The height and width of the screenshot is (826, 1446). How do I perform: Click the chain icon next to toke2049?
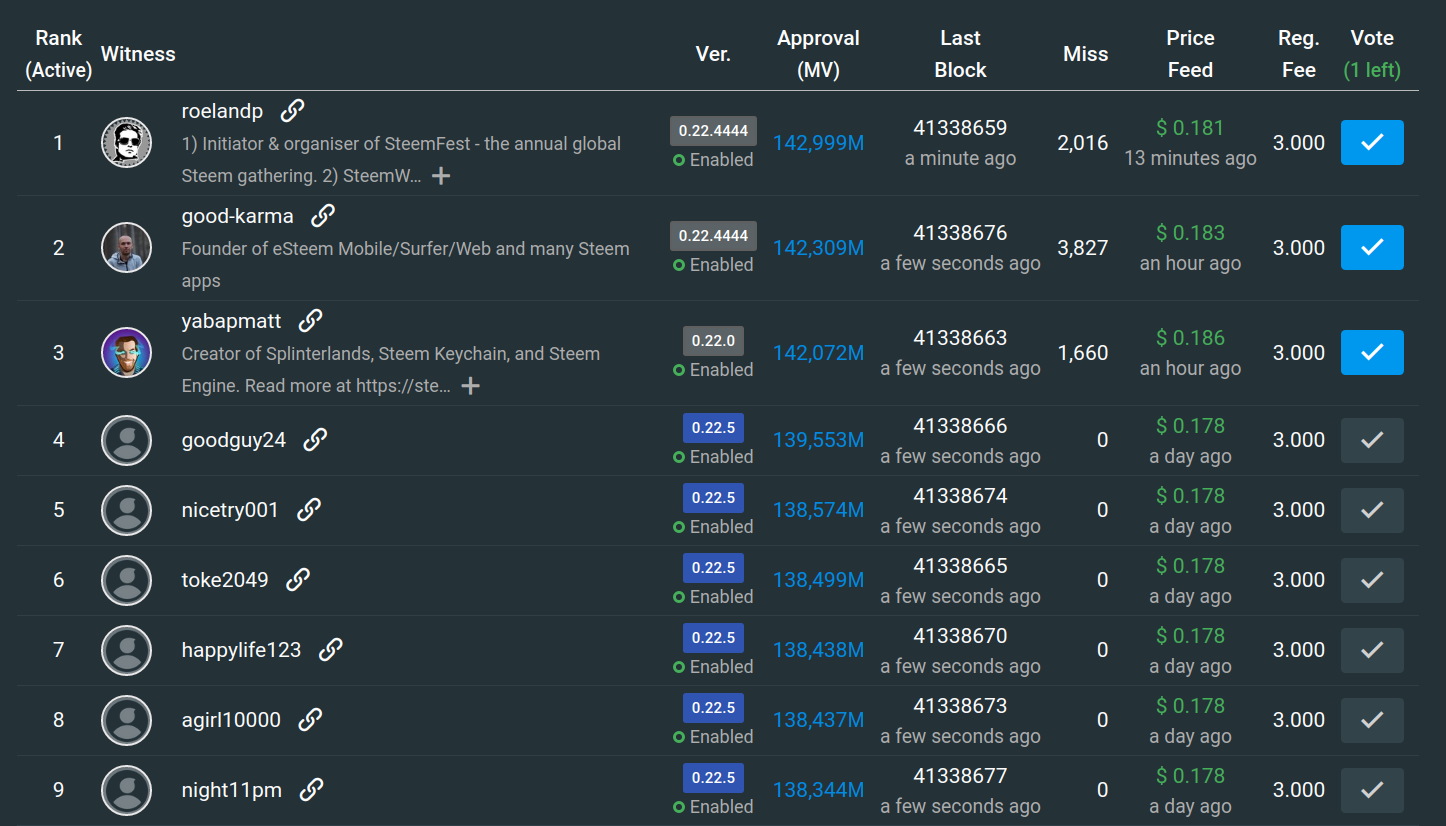[297, 580]
